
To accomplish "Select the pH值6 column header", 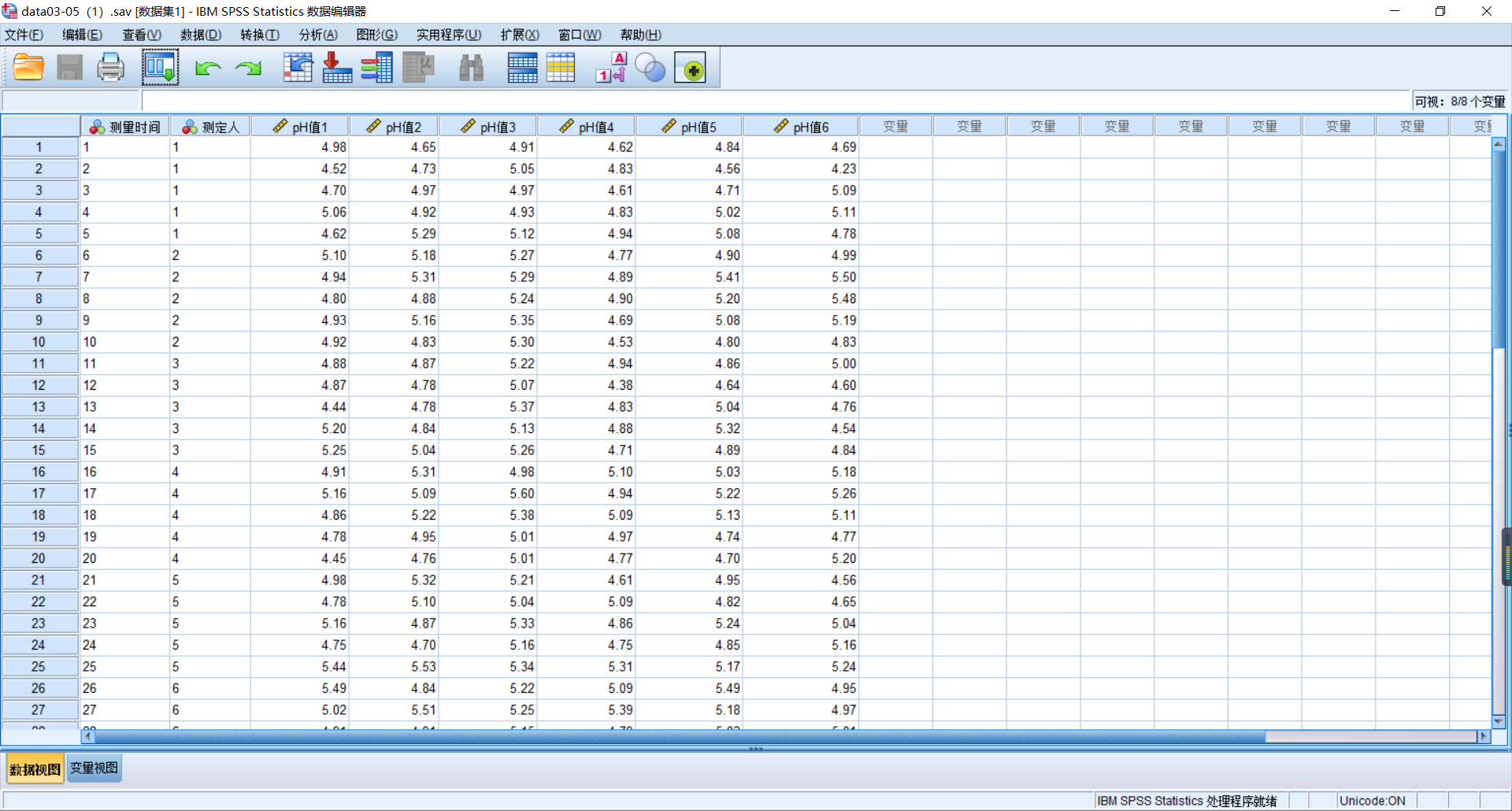I will (801, 127).
